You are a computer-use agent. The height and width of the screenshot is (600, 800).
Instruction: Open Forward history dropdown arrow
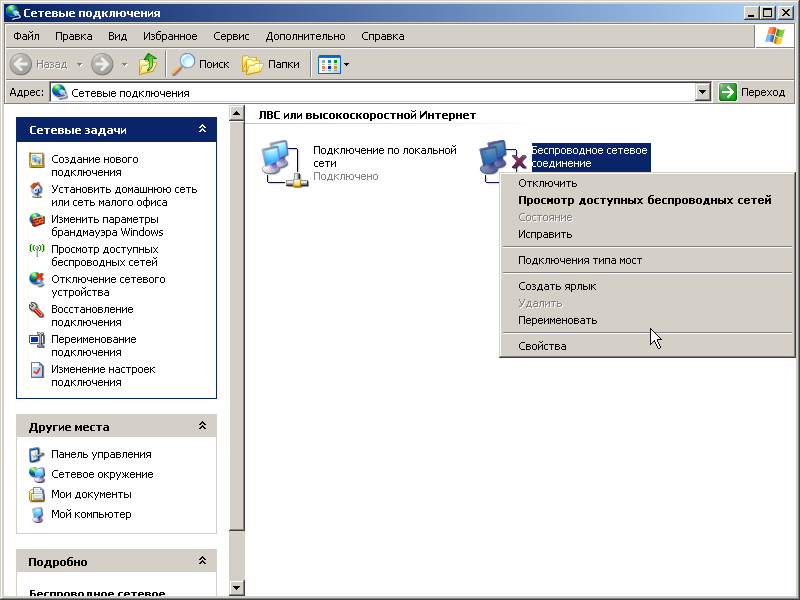[124, 65]
